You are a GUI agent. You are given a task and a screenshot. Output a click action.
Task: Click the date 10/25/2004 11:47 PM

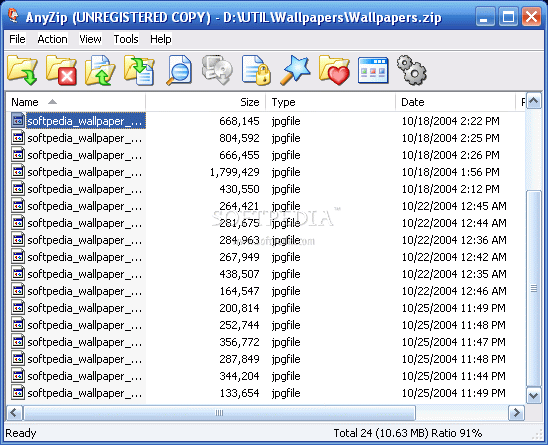(x=454, y=342)
